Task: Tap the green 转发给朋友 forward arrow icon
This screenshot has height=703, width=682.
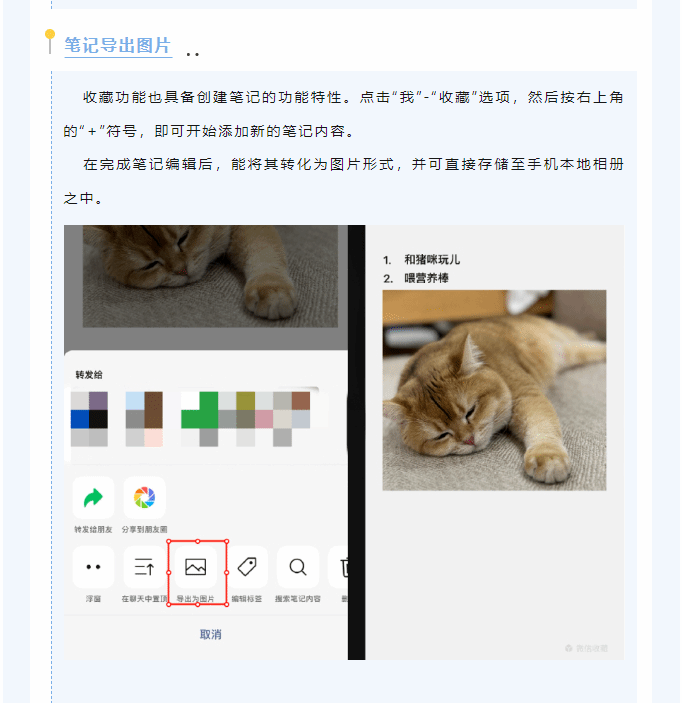Action: (x=93, y=498)
